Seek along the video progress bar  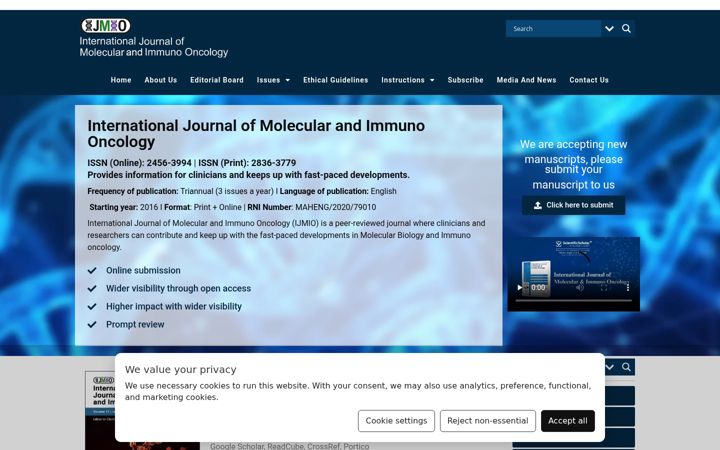pos(574,300)
